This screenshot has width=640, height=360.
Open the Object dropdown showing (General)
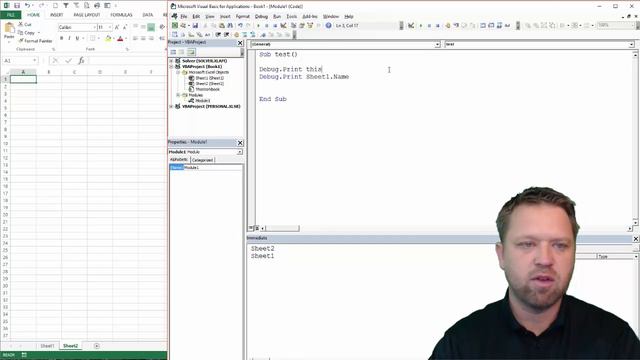click(437, 44)
